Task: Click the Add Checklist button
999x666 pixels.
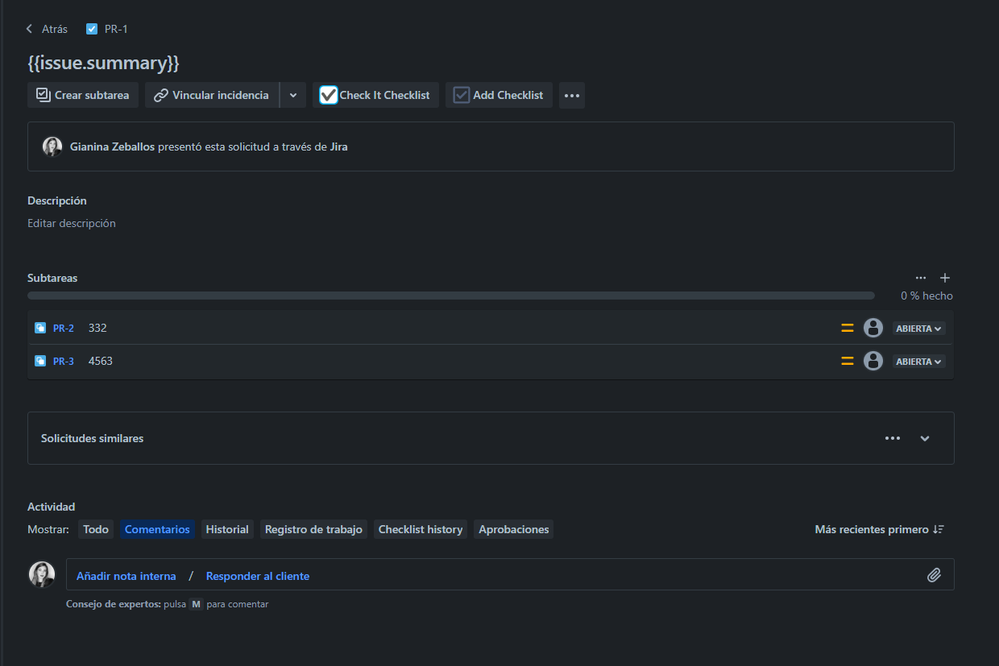Action: pos(499,95)
